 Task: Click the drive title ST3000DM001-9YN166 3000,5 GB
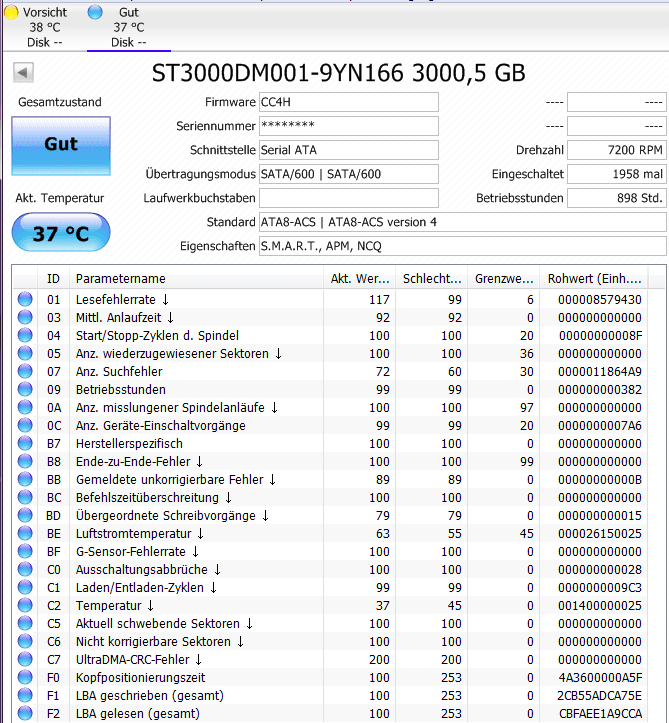coord(338,72)
